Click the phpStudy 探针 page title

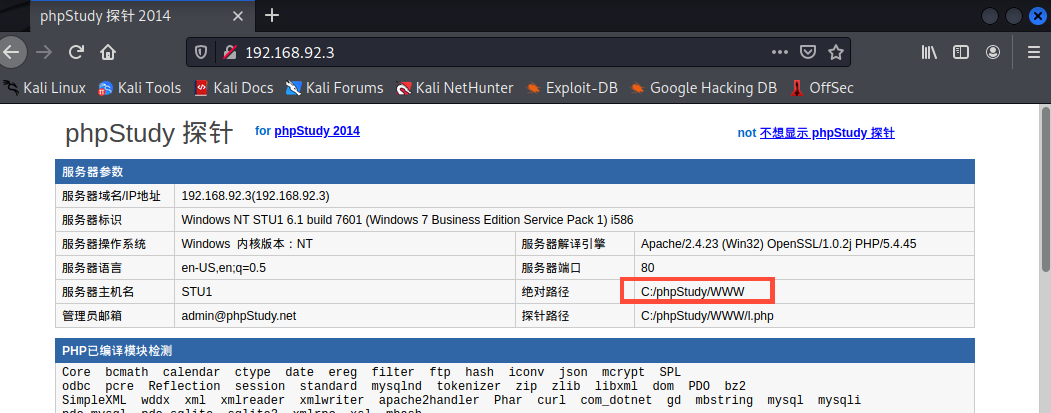coord(149,133)
